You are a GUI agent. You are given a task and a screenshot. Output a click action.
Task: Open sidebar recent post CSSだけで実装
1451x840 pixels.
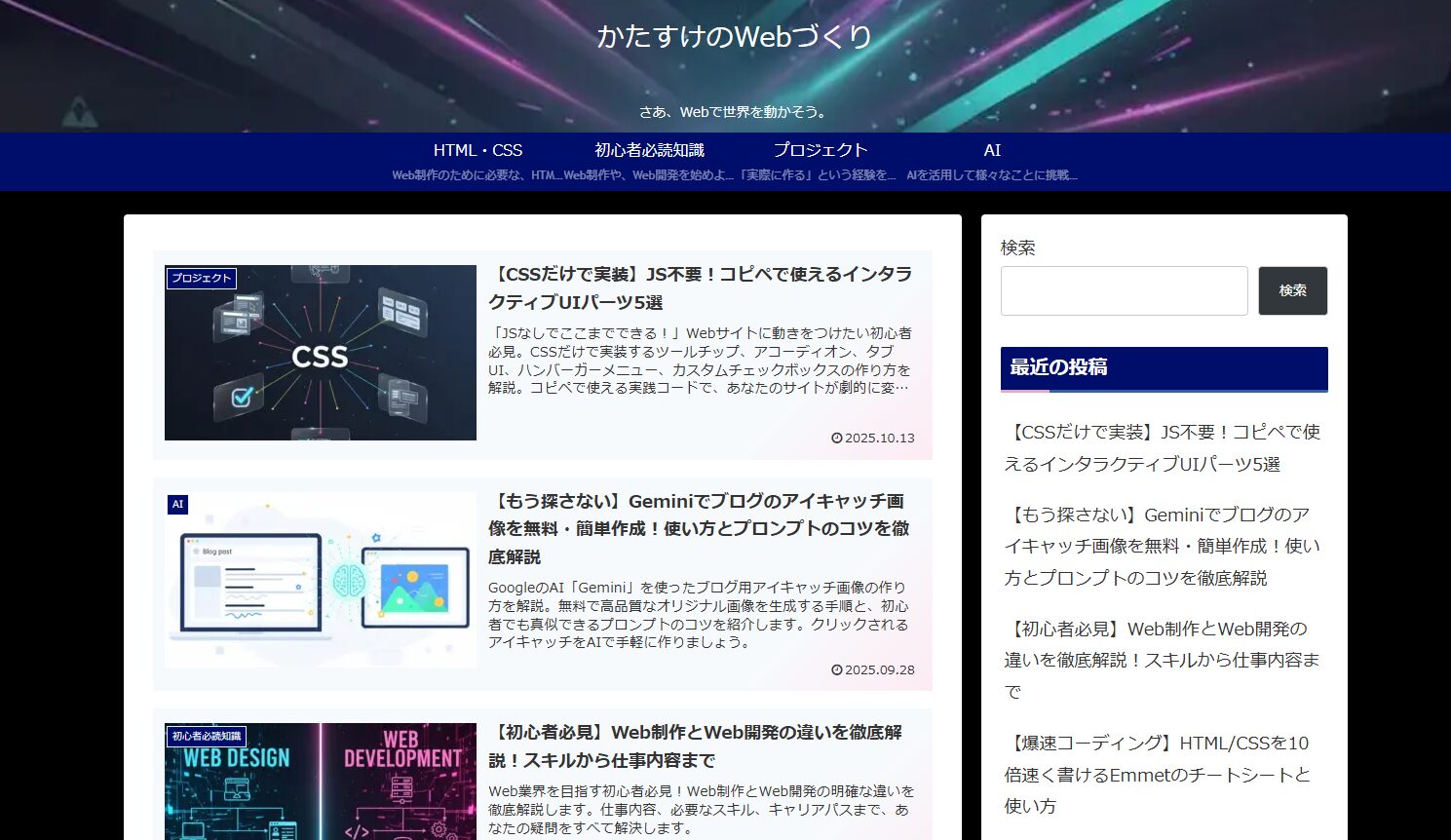click(x=1162, y=448)
